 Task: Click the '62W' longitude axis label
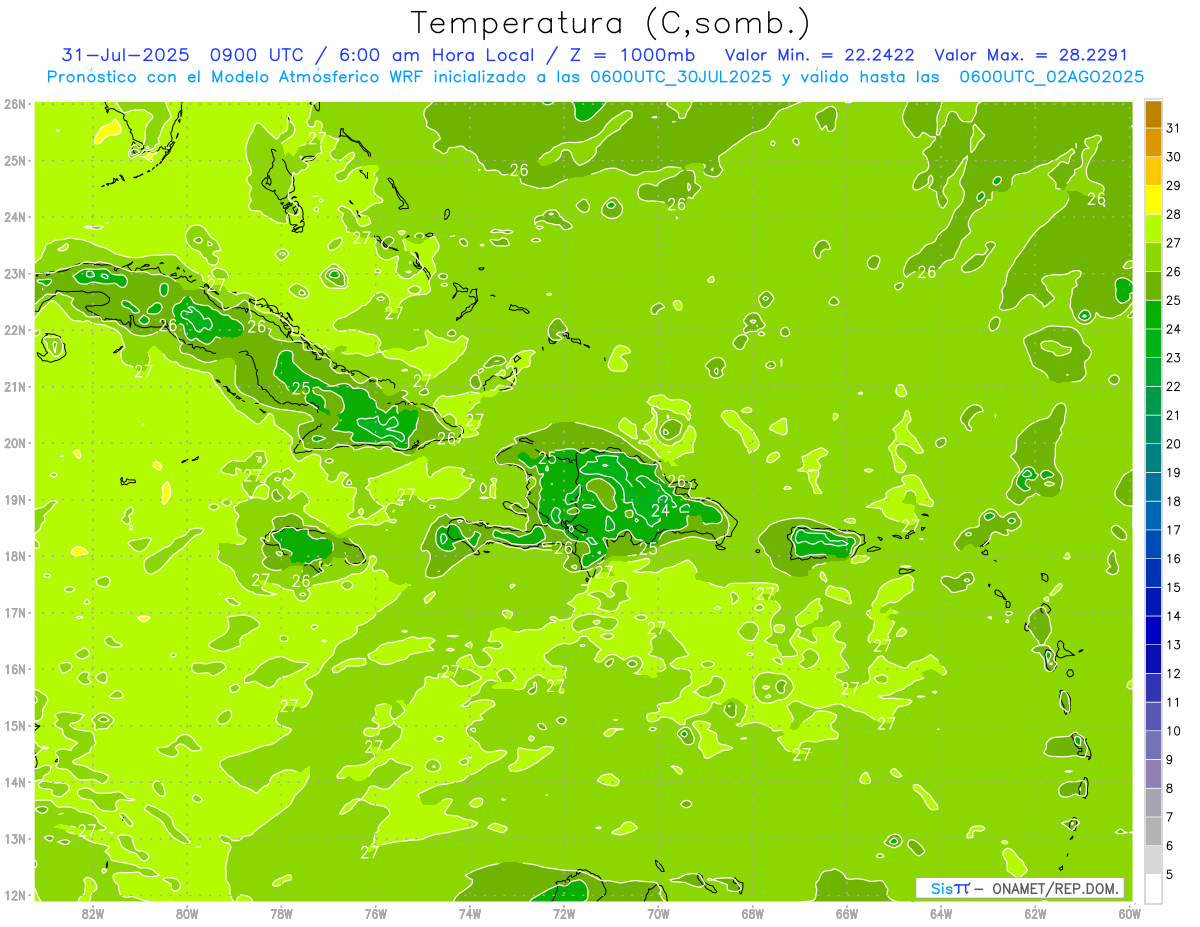click(x=1035, y=912)
